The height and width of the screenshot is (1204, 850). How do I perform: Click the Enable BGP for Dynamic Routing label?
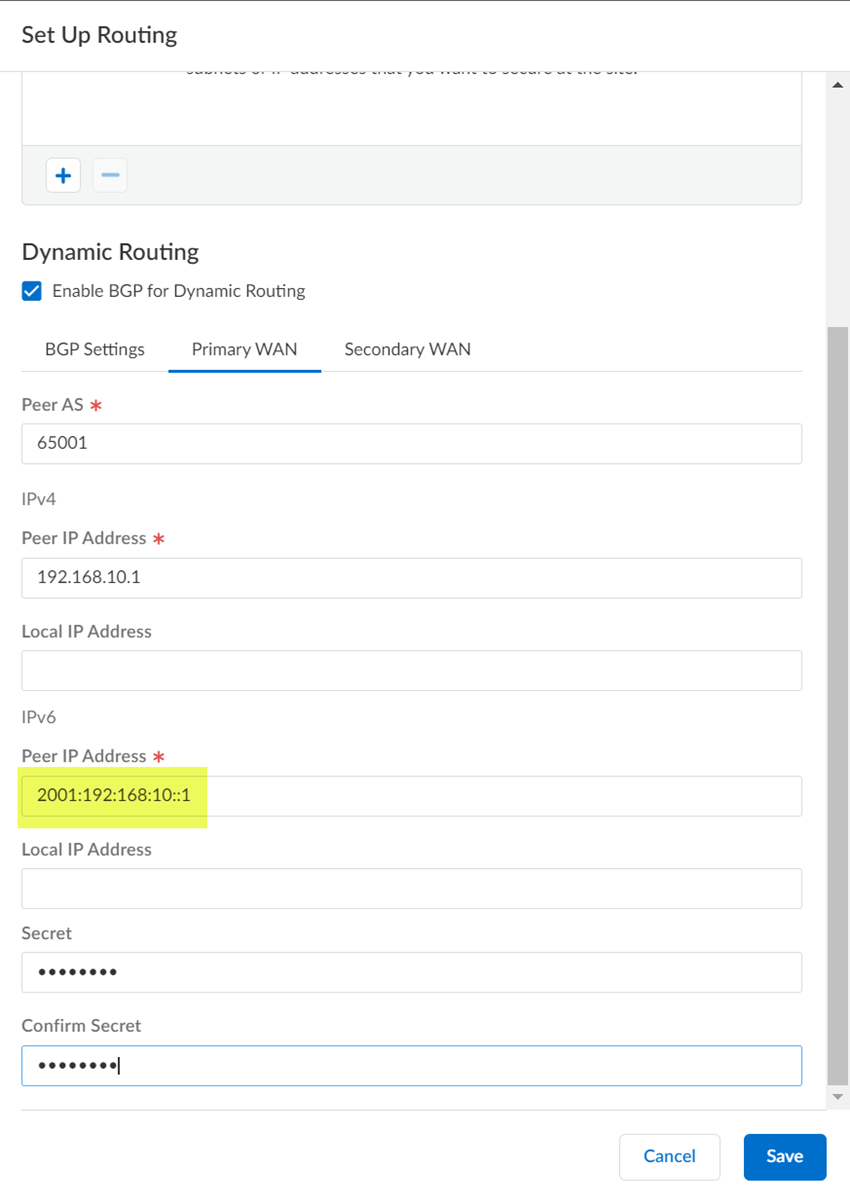click(x=178, y=291)
